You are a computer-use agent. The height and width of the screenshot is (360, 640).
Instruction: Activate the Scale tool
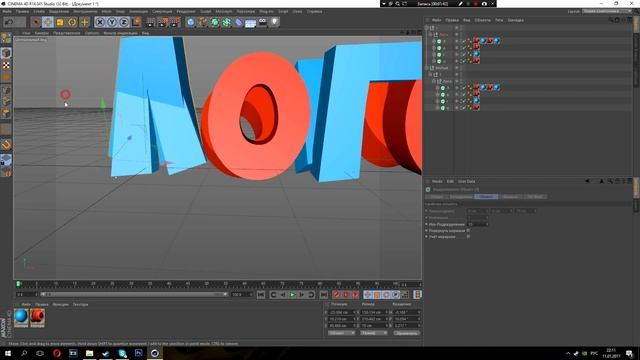click(60, 22)
